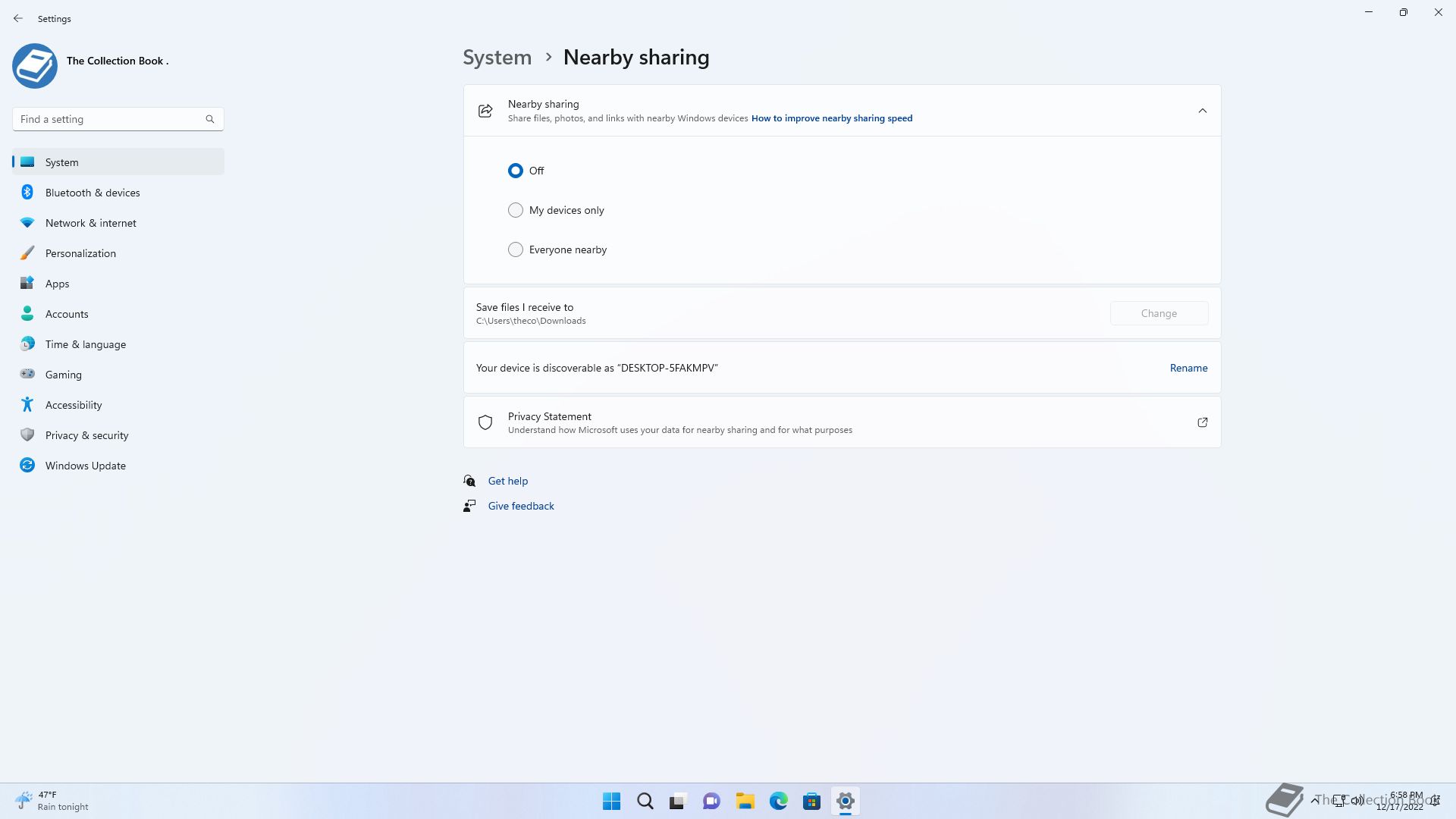Click the Apps icon in the sidebar
The width and height of the screenshot is (1456, 819).
tap(27, 283)
